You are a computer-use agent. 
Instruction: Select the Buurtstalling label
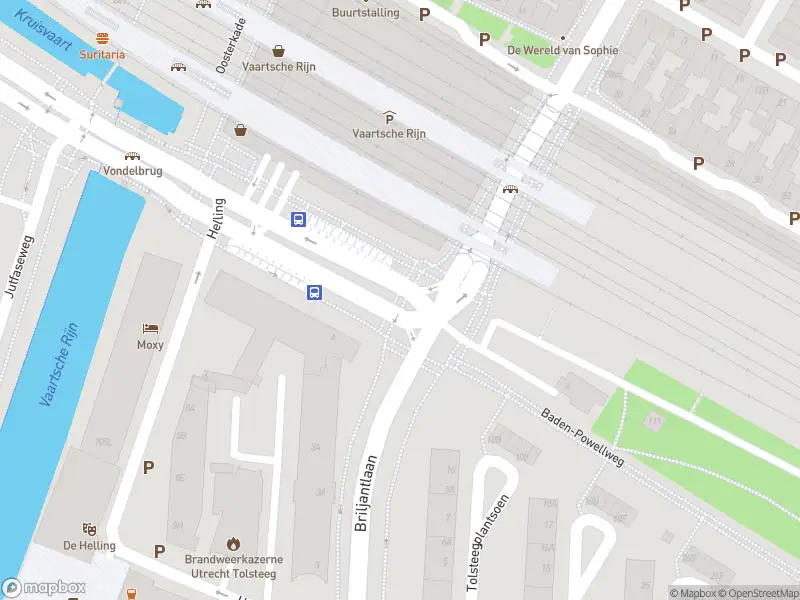point(366,12)
